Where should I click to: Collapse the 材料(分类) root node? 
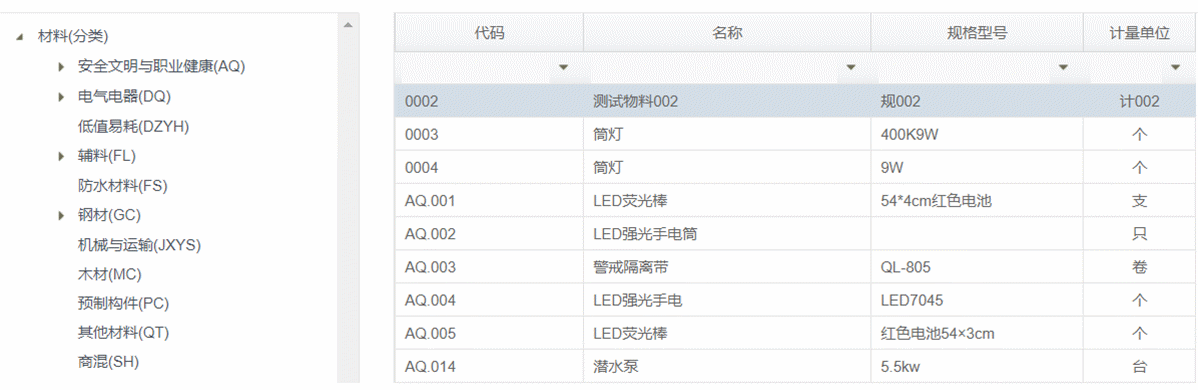click(x=20, y=37)
